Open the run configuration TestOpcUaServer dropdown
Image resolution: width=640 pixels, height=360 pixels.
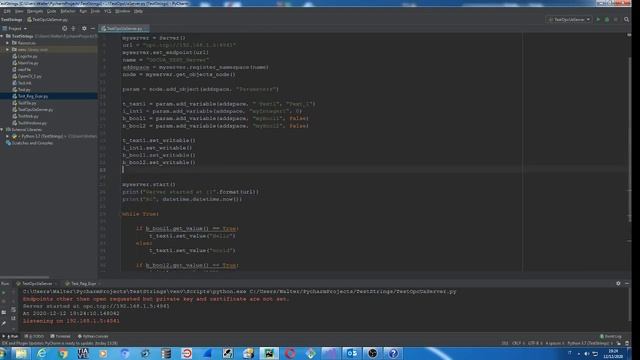pyautogui.click(x=569, y=19)
